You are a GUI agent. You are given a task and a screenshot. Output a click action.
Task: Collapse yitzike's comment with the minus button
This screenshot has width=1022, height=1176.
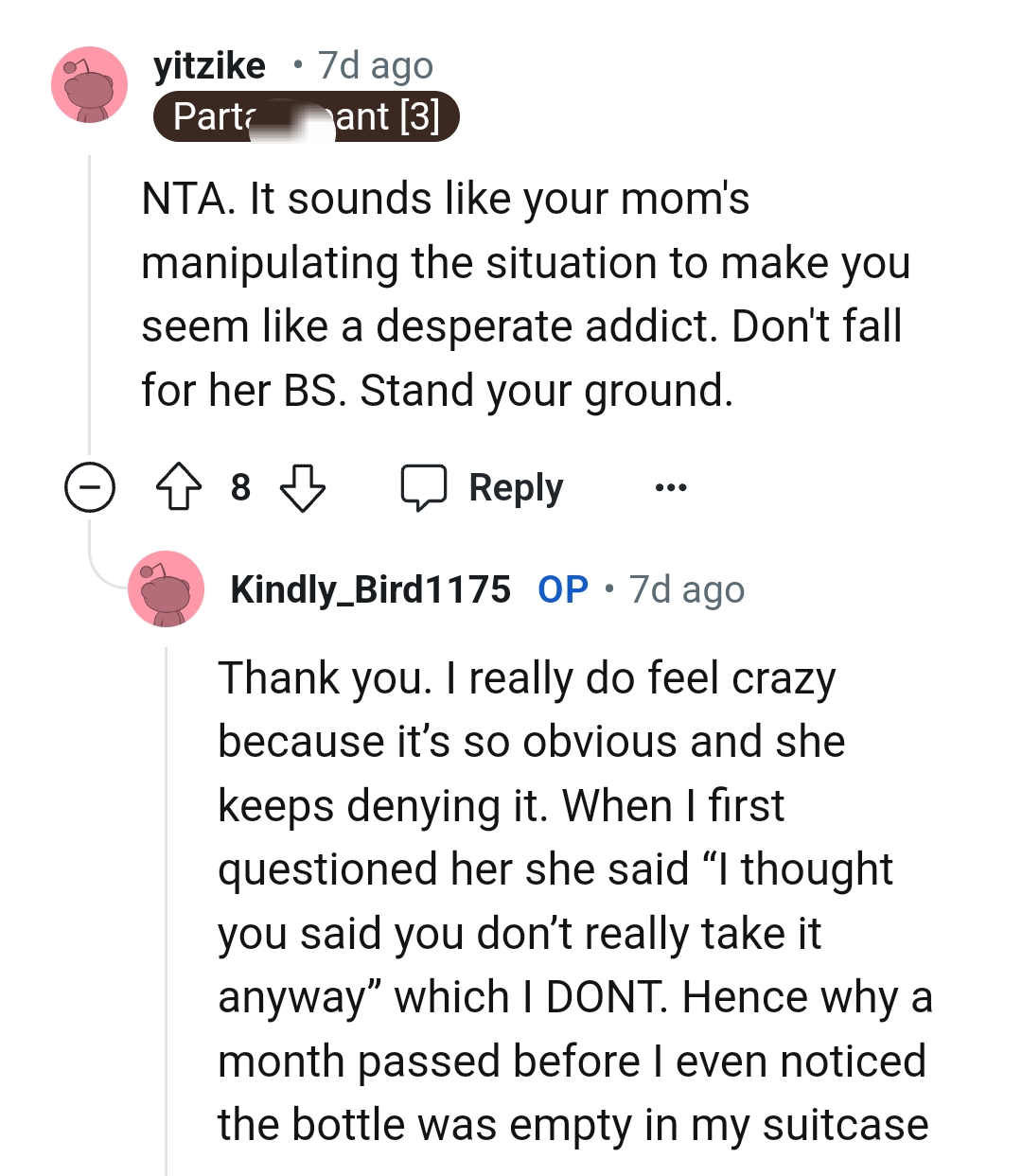point(88,487)
